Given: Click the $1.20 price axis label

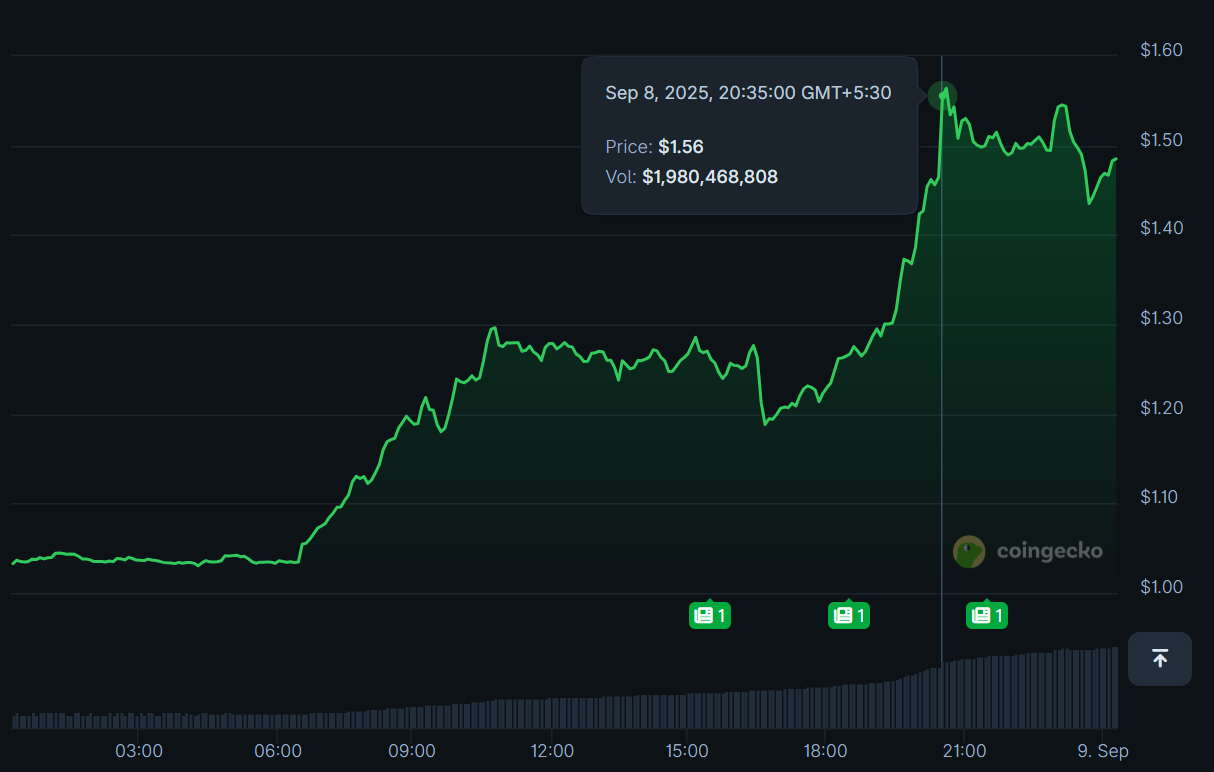Looking at the screenshot, I should click(x=1161, y=408).
